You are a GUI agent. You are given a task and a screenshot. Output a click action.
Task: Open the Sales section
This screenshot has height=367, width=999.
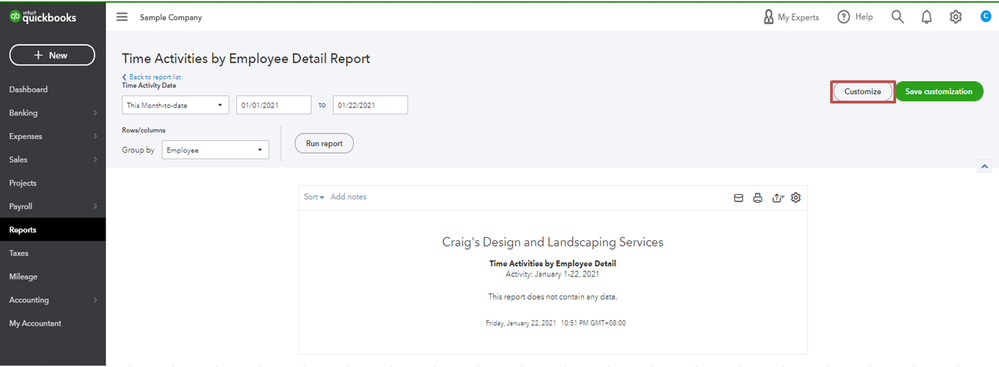click(18, 160)
